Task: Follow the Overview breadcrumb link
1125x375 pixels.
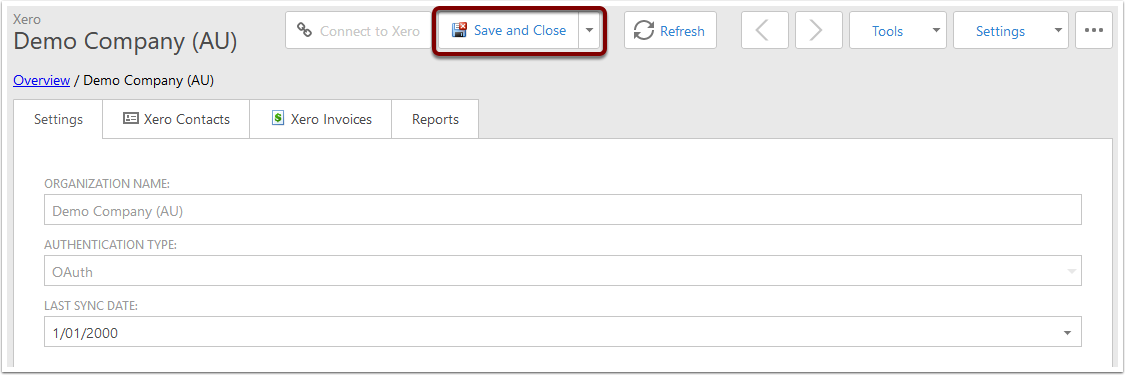Action: pyautogui.click(x=42, y=80)
